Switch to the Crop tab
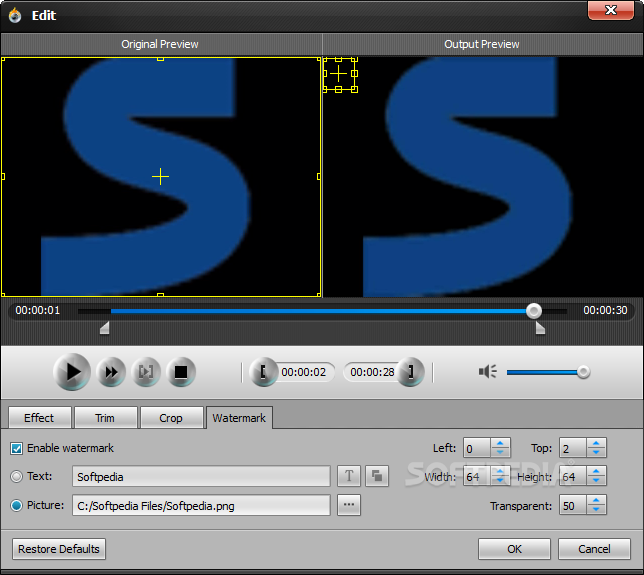 [171, 418]
